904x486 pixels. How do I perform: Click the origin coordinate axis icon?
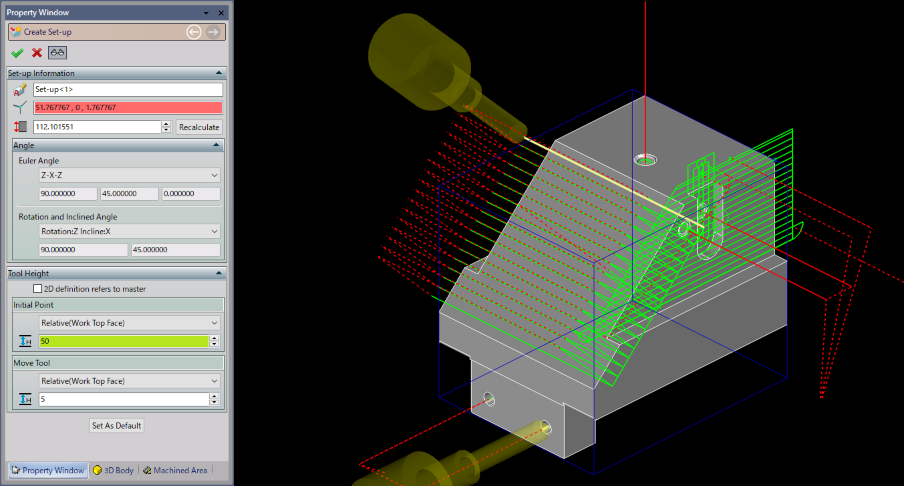pos(20,108)
